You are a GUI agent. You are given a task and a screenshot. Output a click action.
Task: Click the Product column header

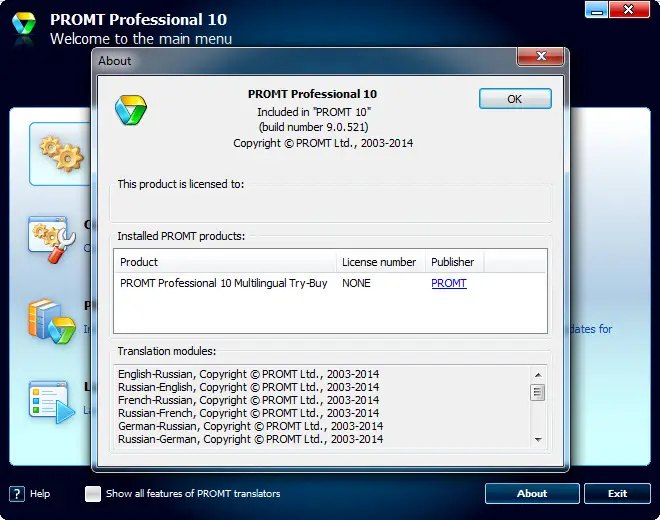[x=225, y=262]
